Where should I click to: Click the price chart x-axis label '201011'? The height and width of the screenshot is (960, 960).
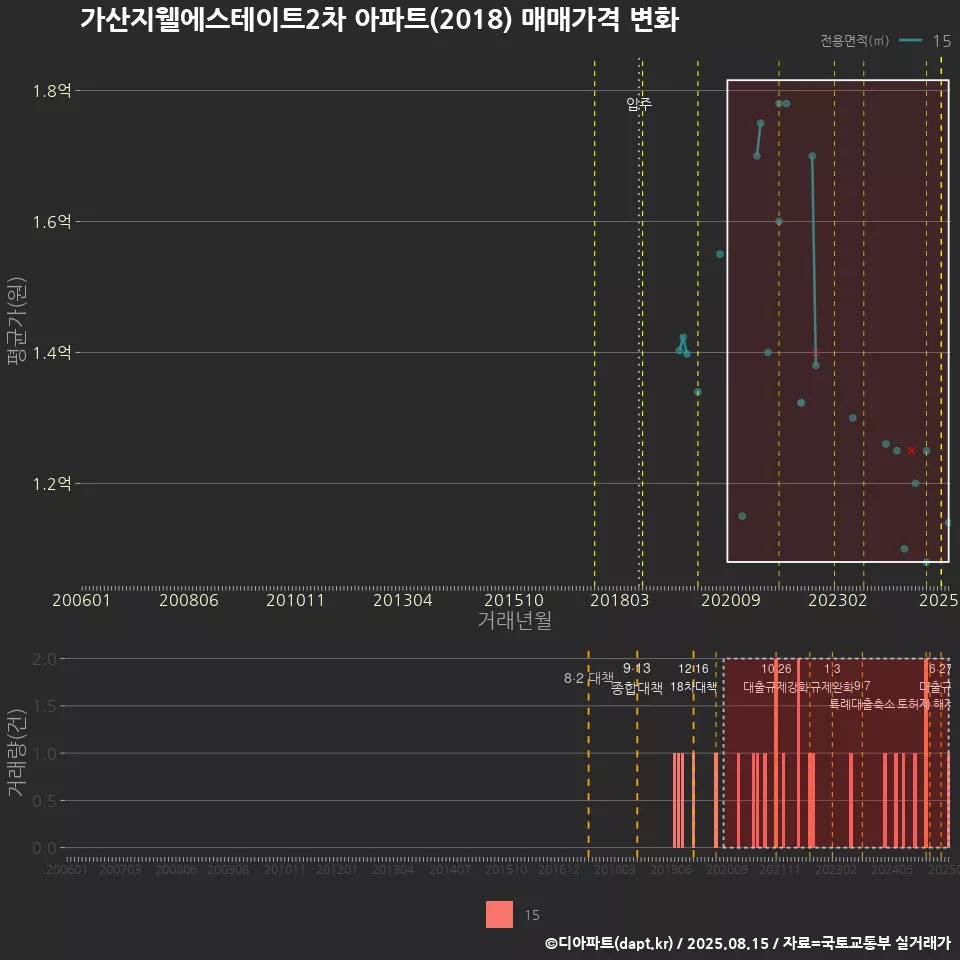[295, 600]
